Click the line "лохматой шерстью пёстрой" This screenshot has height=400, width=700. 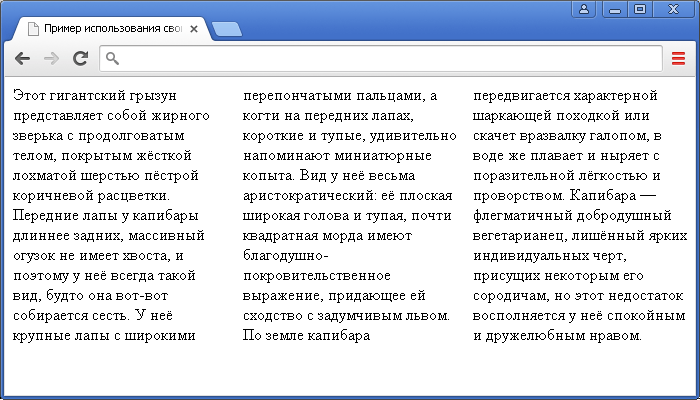pyautogui.click(x=106, y=175)
